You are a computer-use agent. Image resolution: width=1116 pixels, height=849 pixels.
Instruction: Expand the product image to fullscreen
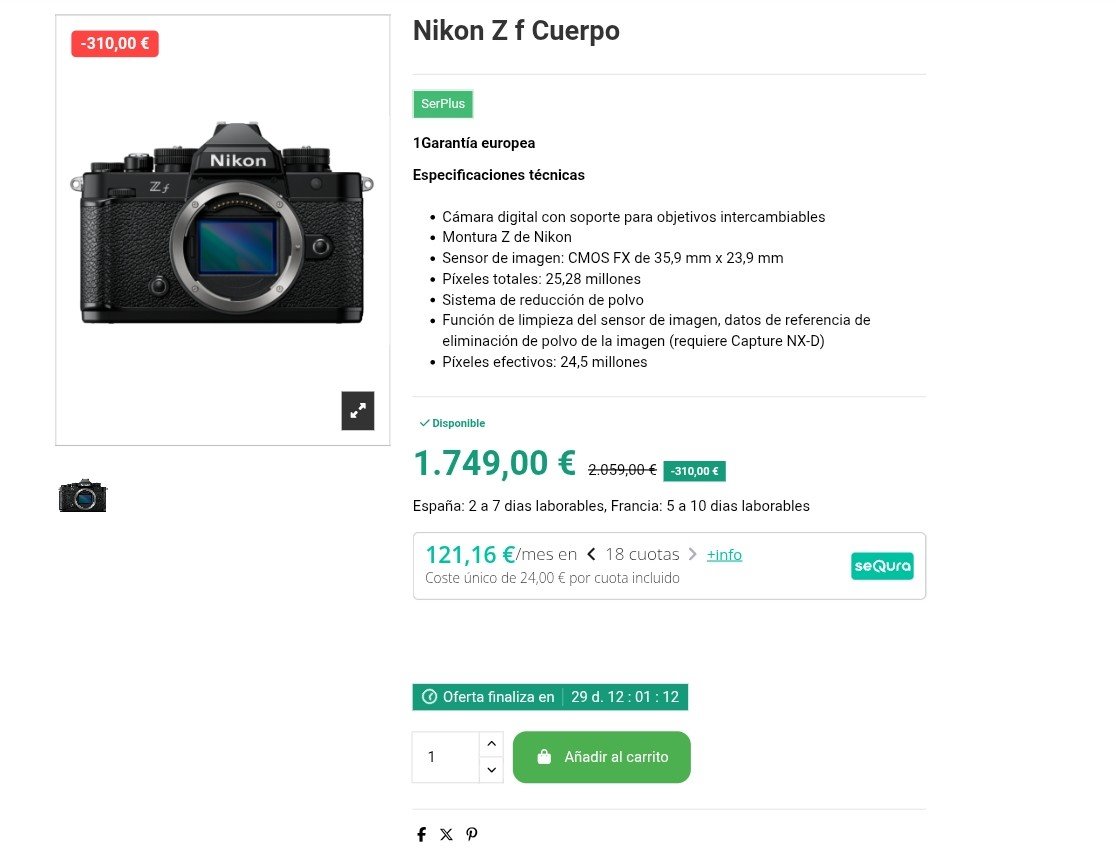pos(357,411)
